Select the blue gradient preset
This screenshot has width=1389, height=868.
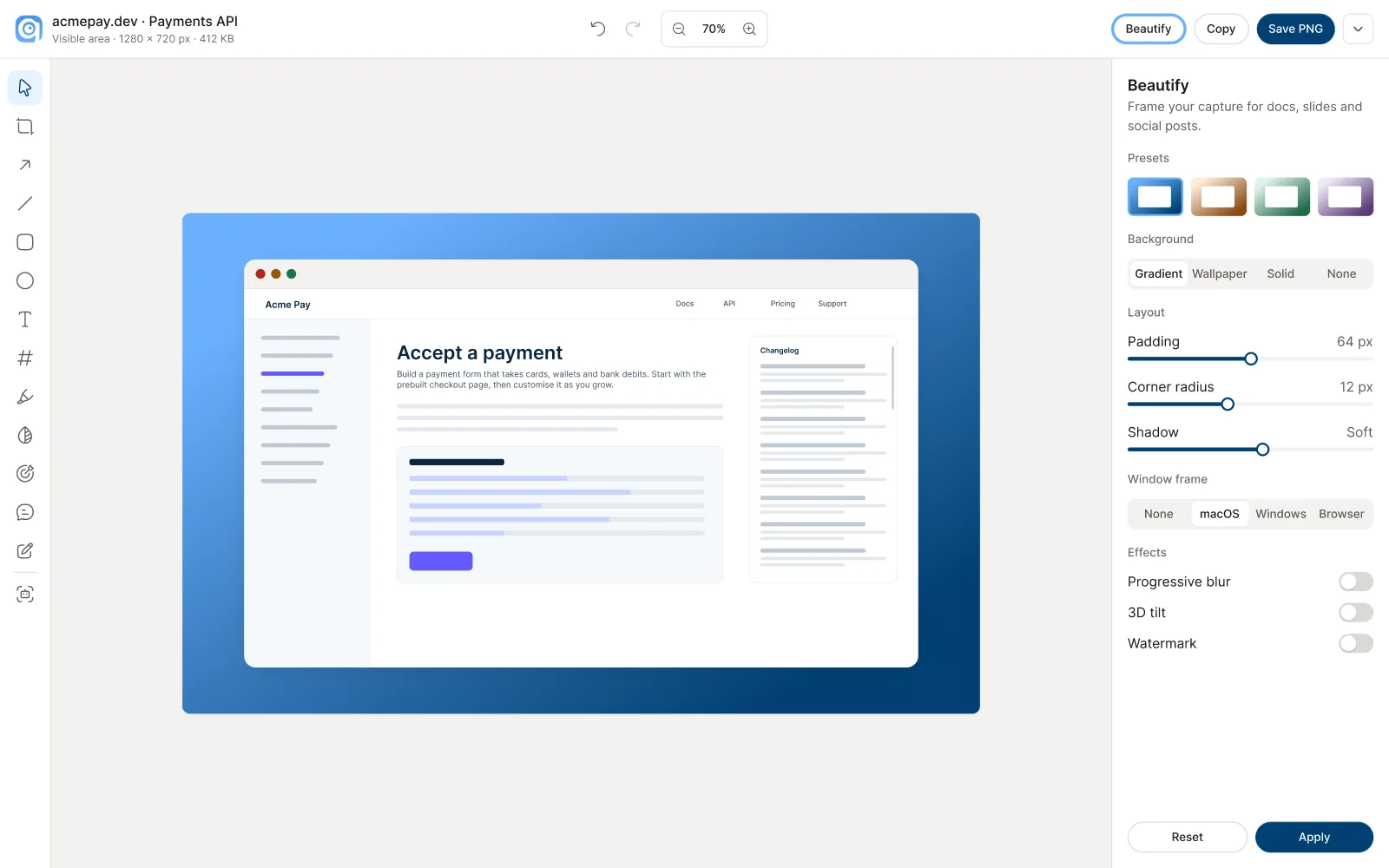[x=1155, y=196]
